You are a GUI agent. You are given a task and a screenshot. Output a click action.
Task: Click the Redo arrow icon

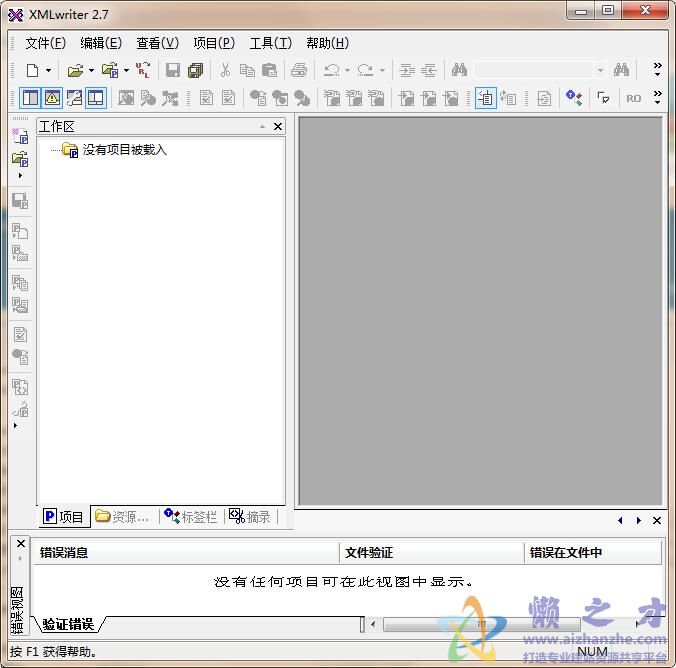point(366,70)
